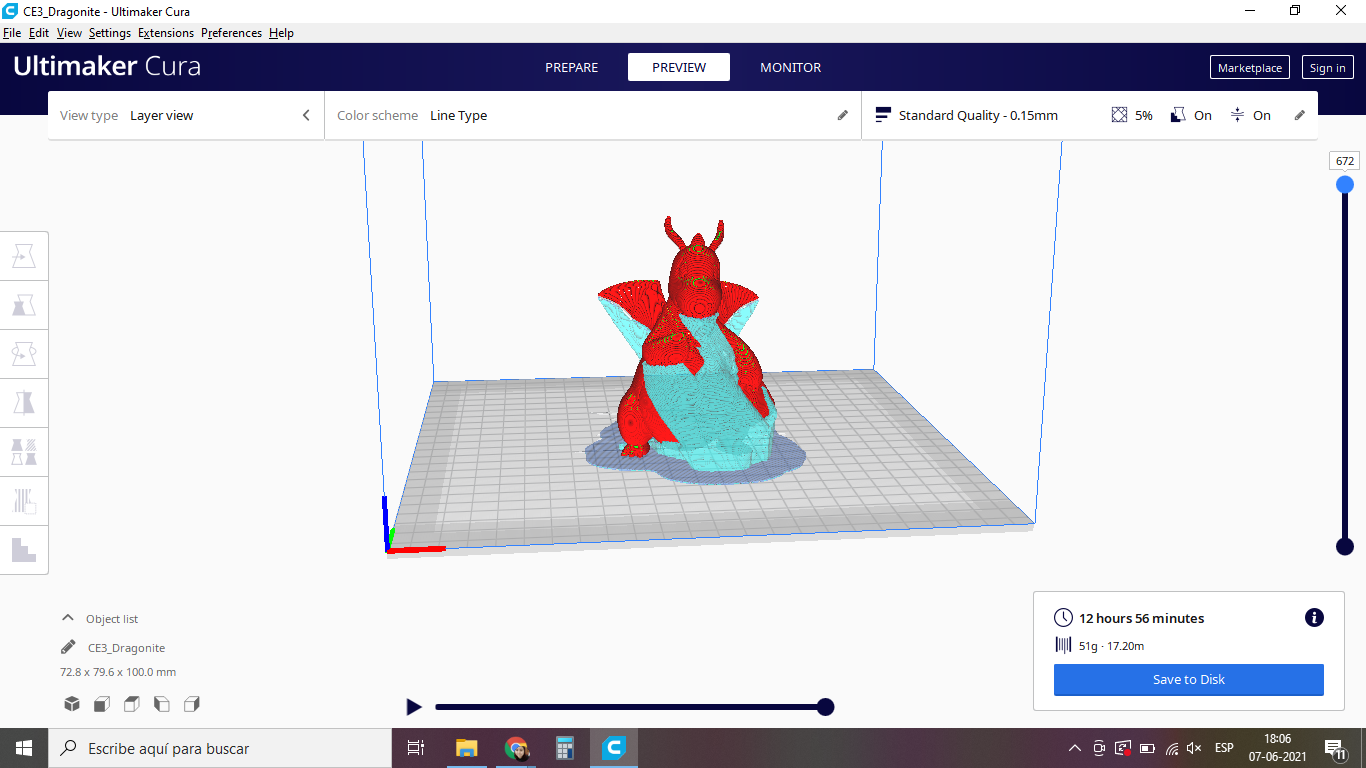
Task: Collapse the View type panel chevron
Action: [306, 115]
